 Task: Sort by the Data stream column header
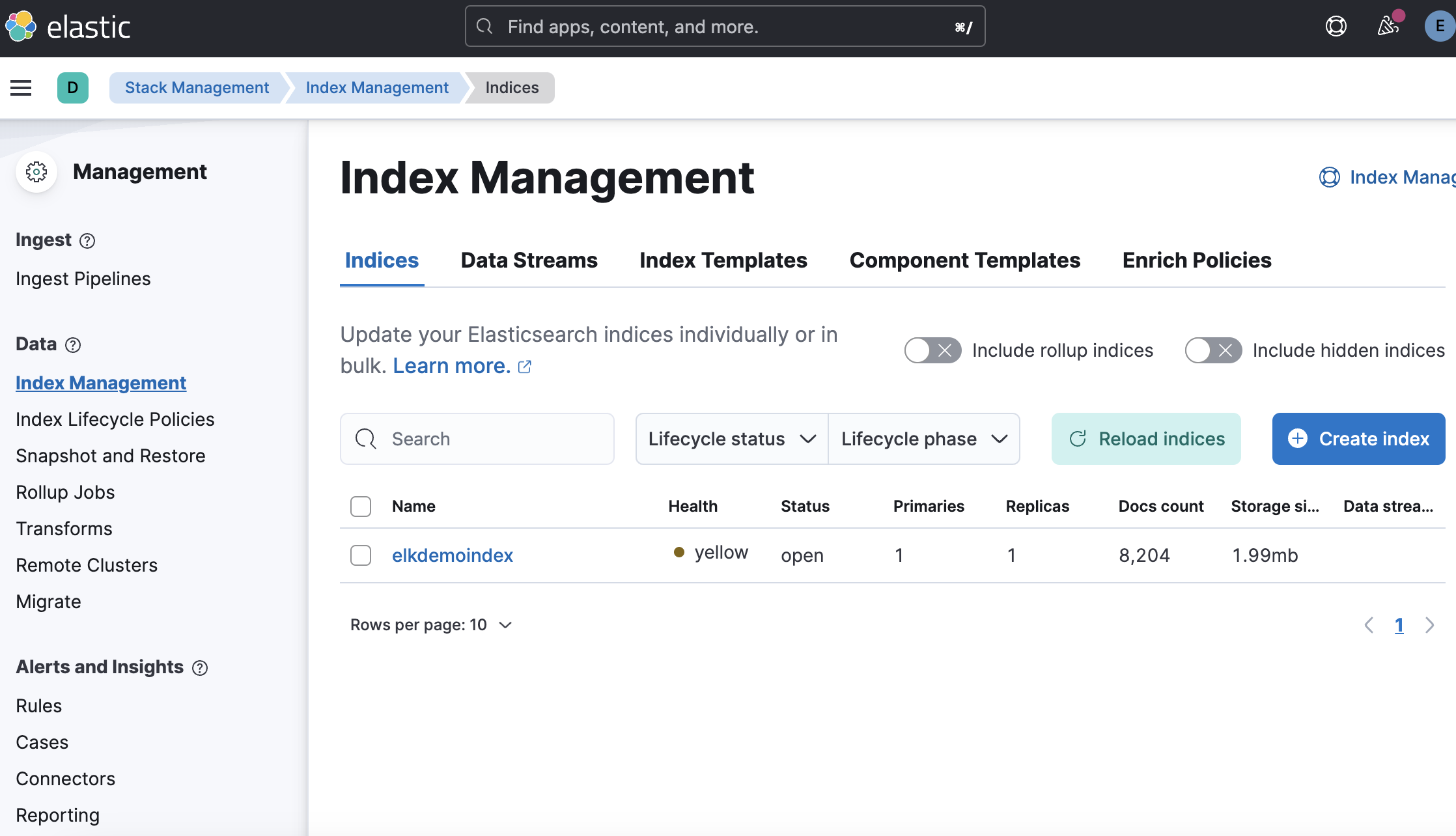click(1388, 507)
